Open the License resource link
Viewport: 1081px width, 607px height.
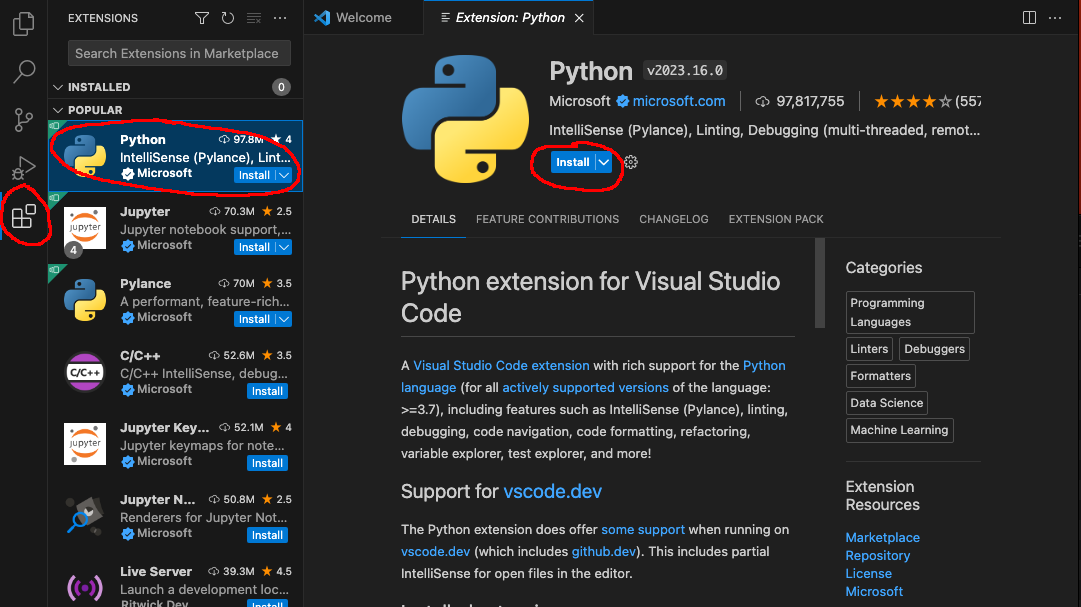click(x=869, y=573)
